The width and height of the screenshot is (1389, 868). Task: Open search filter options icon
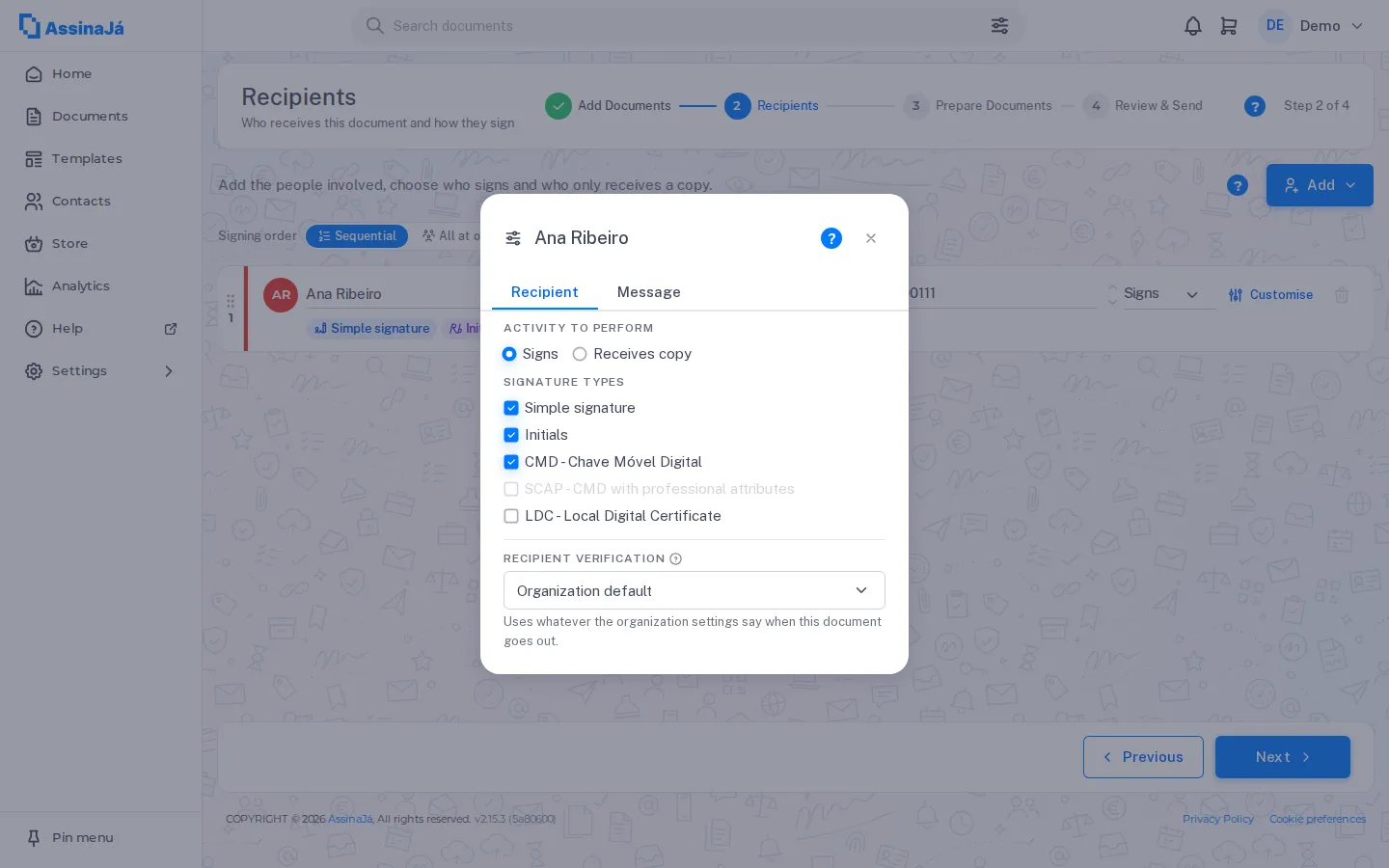999,26
